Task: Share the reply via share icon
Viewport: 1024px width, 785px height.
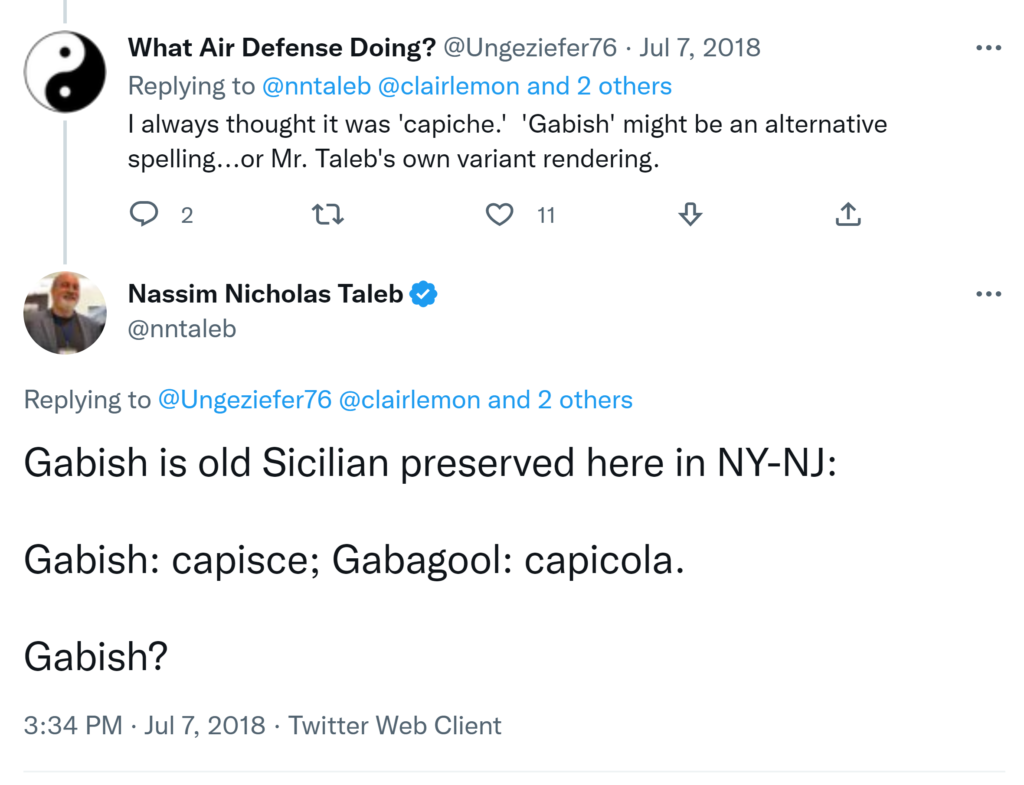Action: (847, 214)
